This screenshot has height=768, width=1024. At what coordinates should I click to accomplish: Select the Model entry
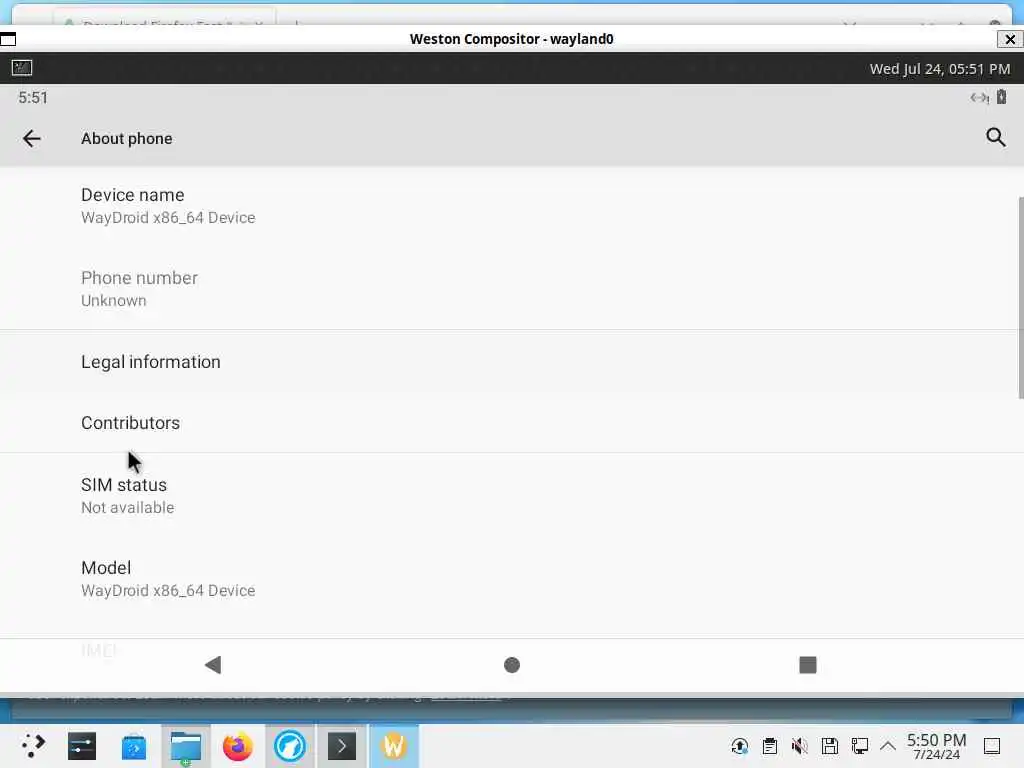coord(509,579)
